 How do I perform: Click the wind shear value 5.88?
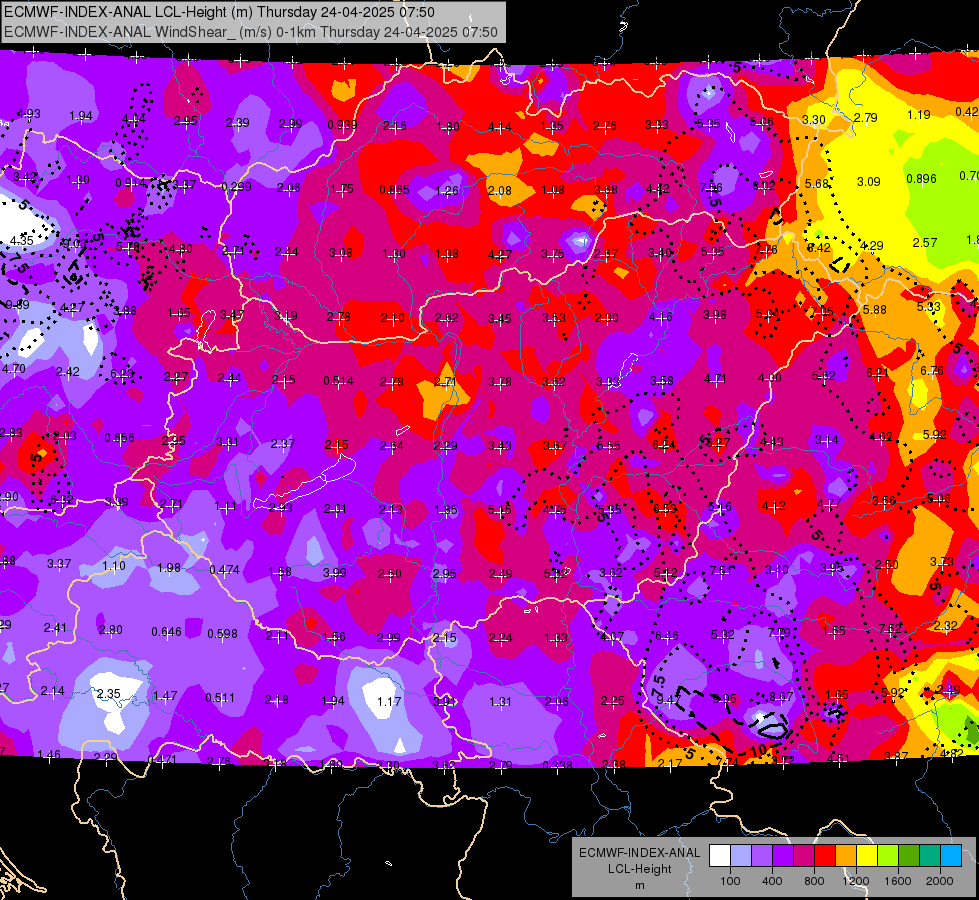click(875, 309)
